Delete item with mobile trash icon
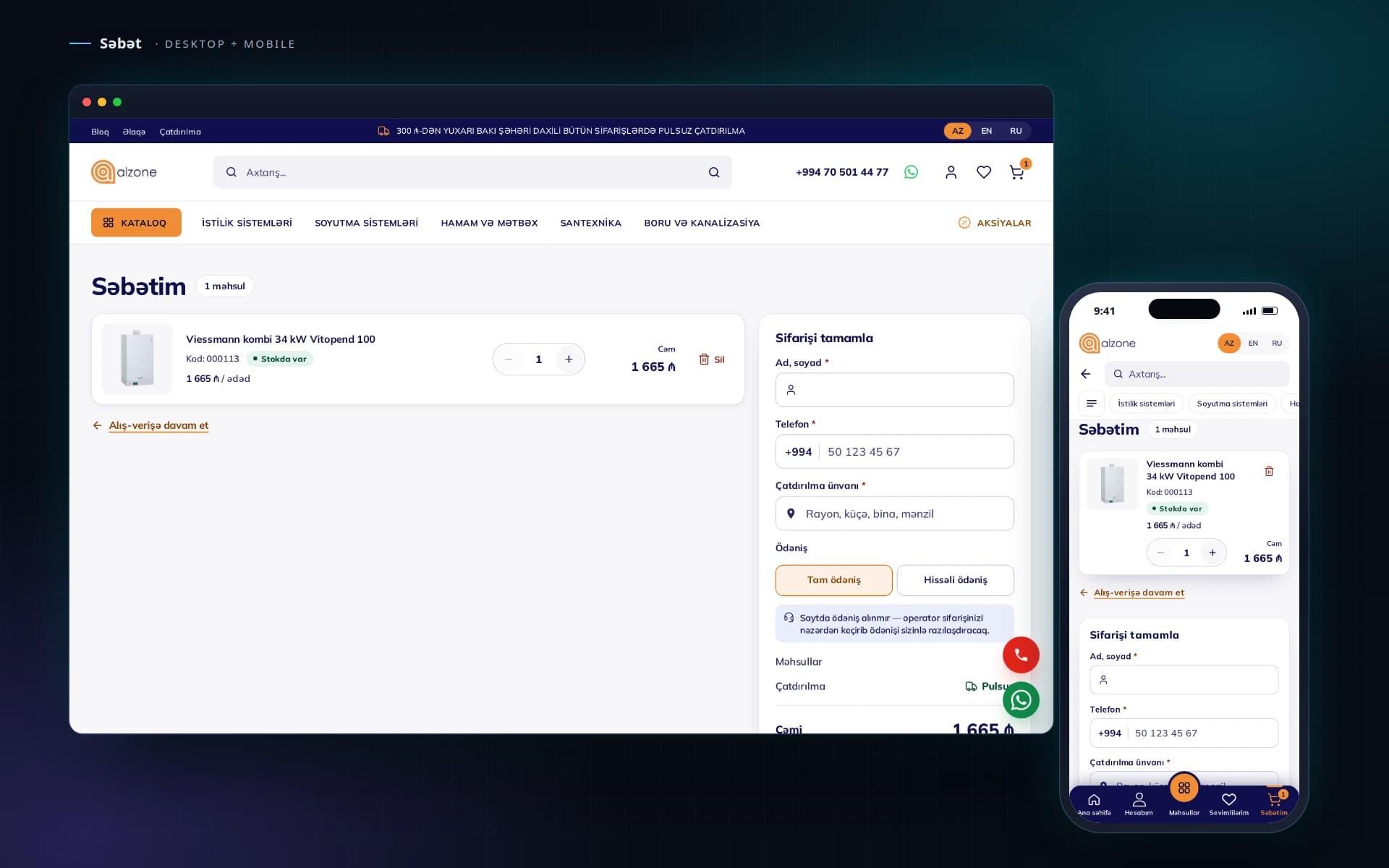1389x868 pixels. tap(1269, 471)
